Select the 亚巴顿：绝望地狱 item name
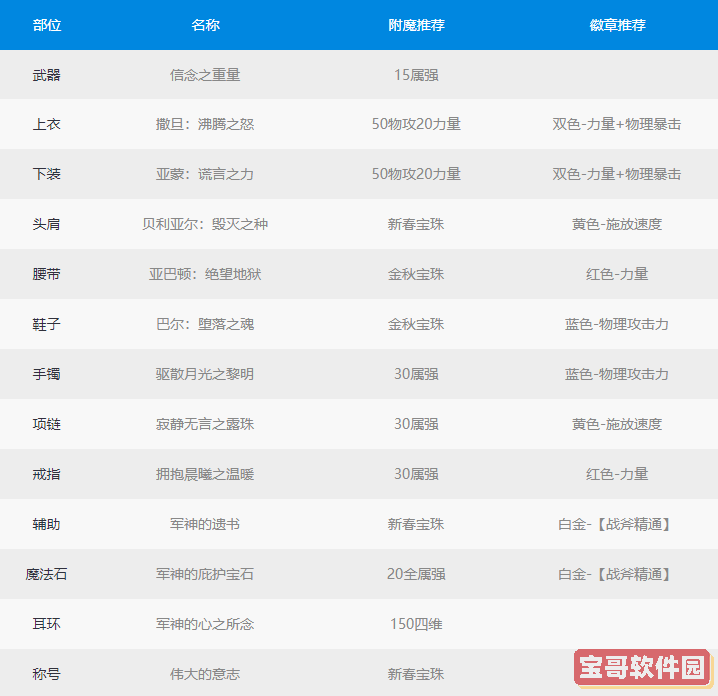The image size is (718, 696). pyautogui.click(x=205, y=274)
